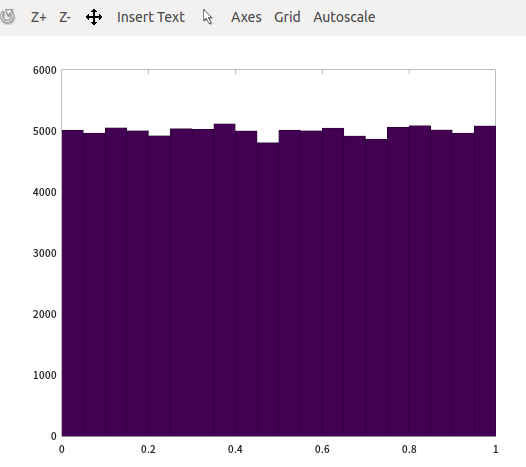Image resolution: width=526 pixels, height=467 pixels.
Task: Toggle the Grid display
Action: click(x=287, y=17)
